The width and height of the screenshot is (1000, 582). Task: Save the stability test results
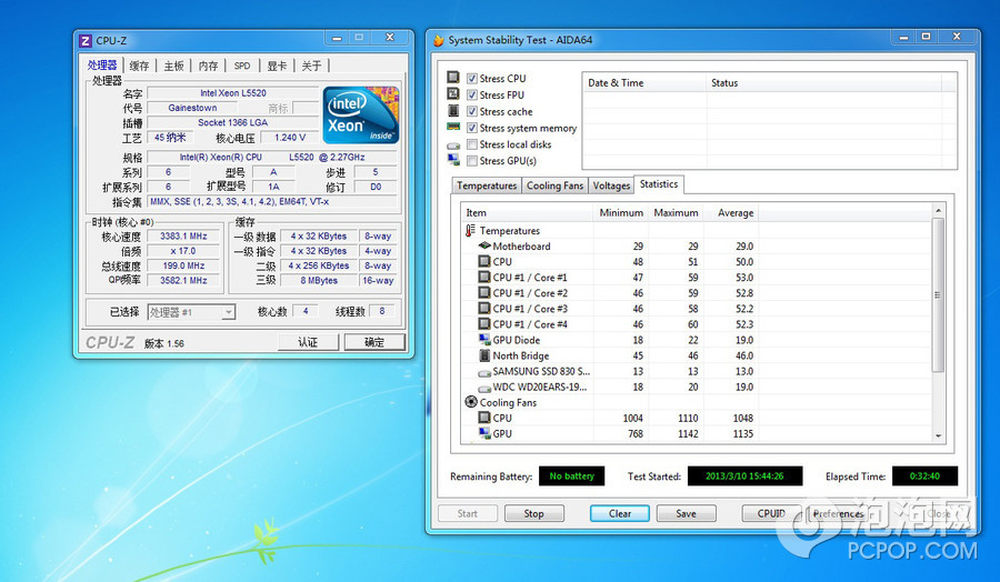686,513
